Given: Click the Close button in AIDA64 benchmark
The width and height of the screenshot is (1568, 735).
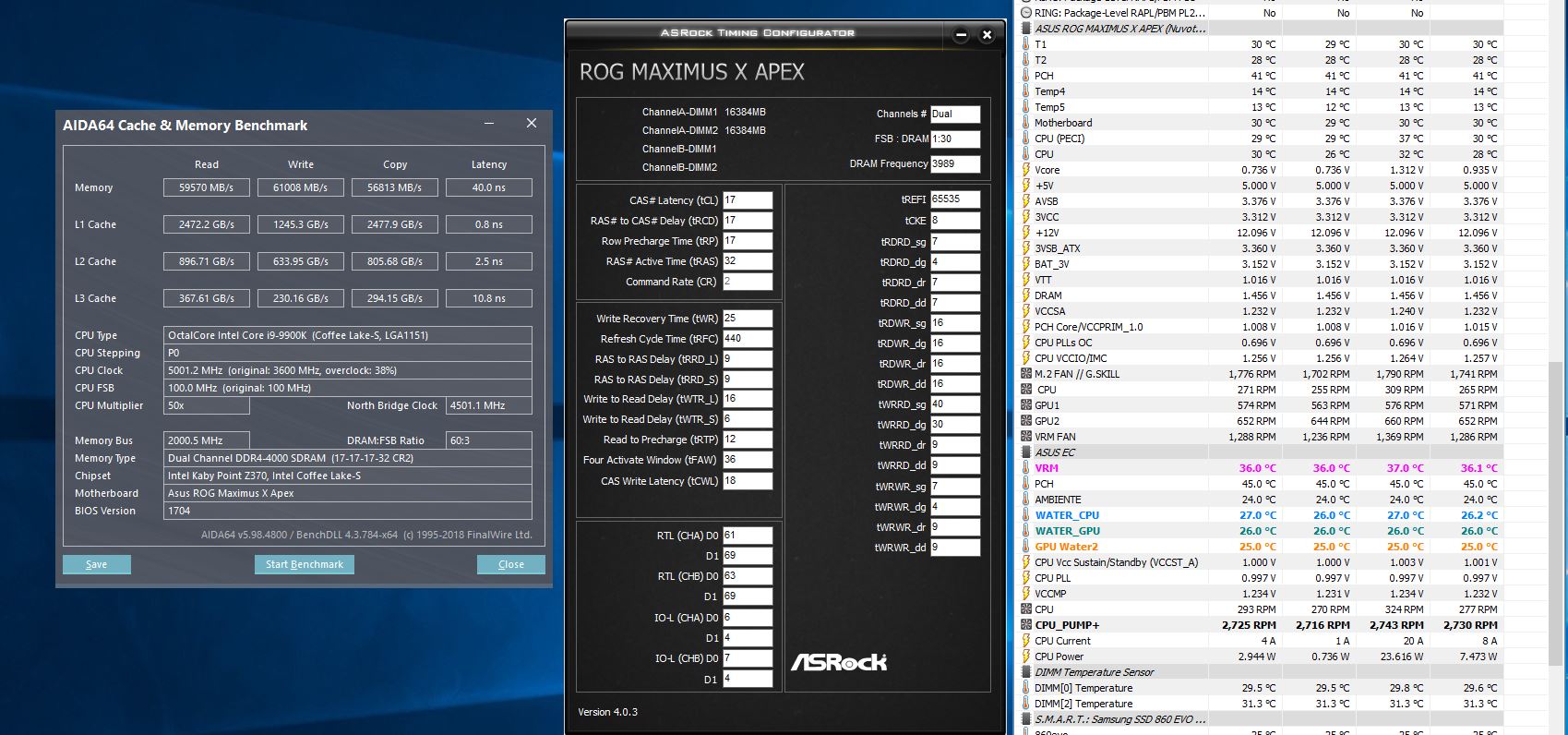Looking at the screenshot, I should pos(510,564).
